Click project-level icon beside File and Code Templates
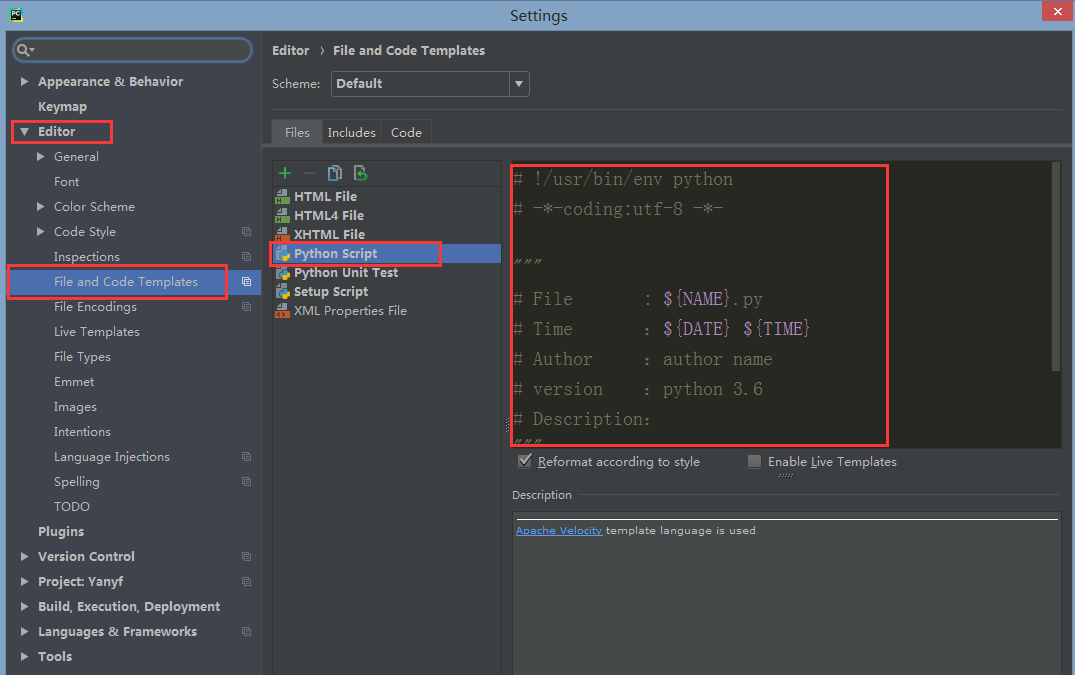1075x675 pixels. tap(246, 282)
